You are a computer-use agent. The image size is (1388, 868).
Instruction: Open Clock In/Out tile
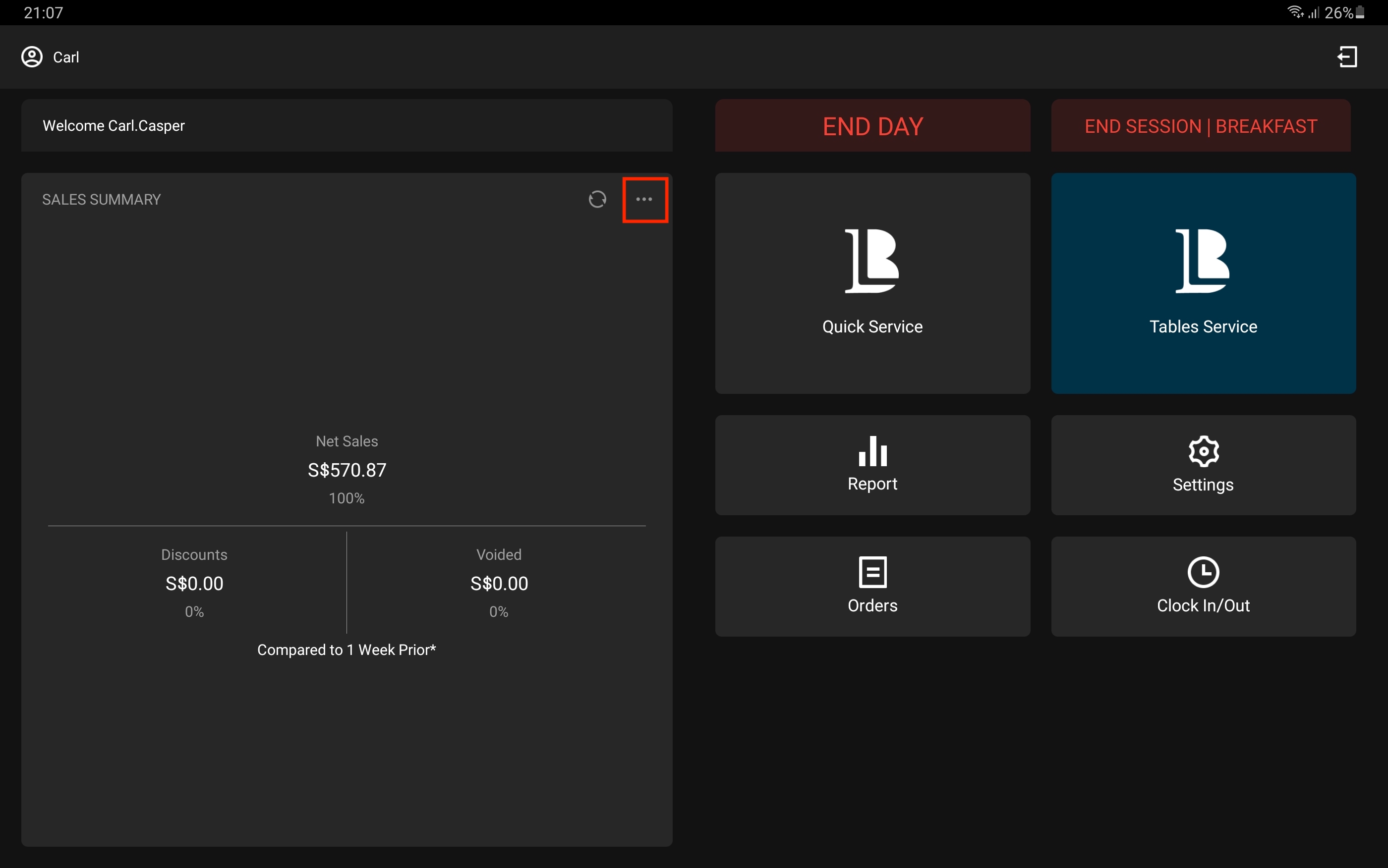pos(1203,586)
